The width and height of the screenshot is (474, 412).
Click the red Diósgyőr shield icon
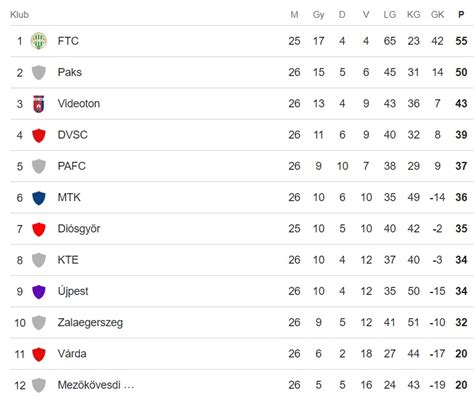pos(39,229)
